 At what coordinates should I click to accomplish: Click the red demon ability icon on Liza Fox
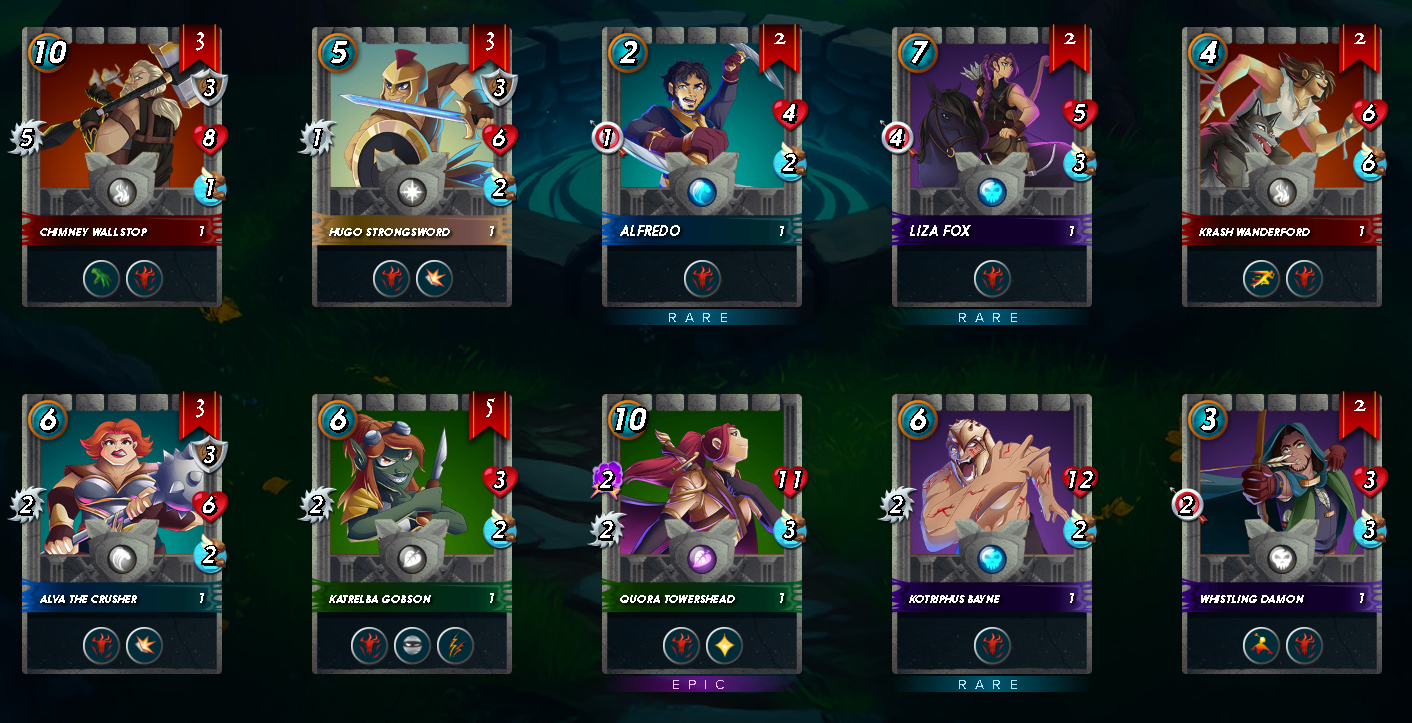tap(992, 278)
